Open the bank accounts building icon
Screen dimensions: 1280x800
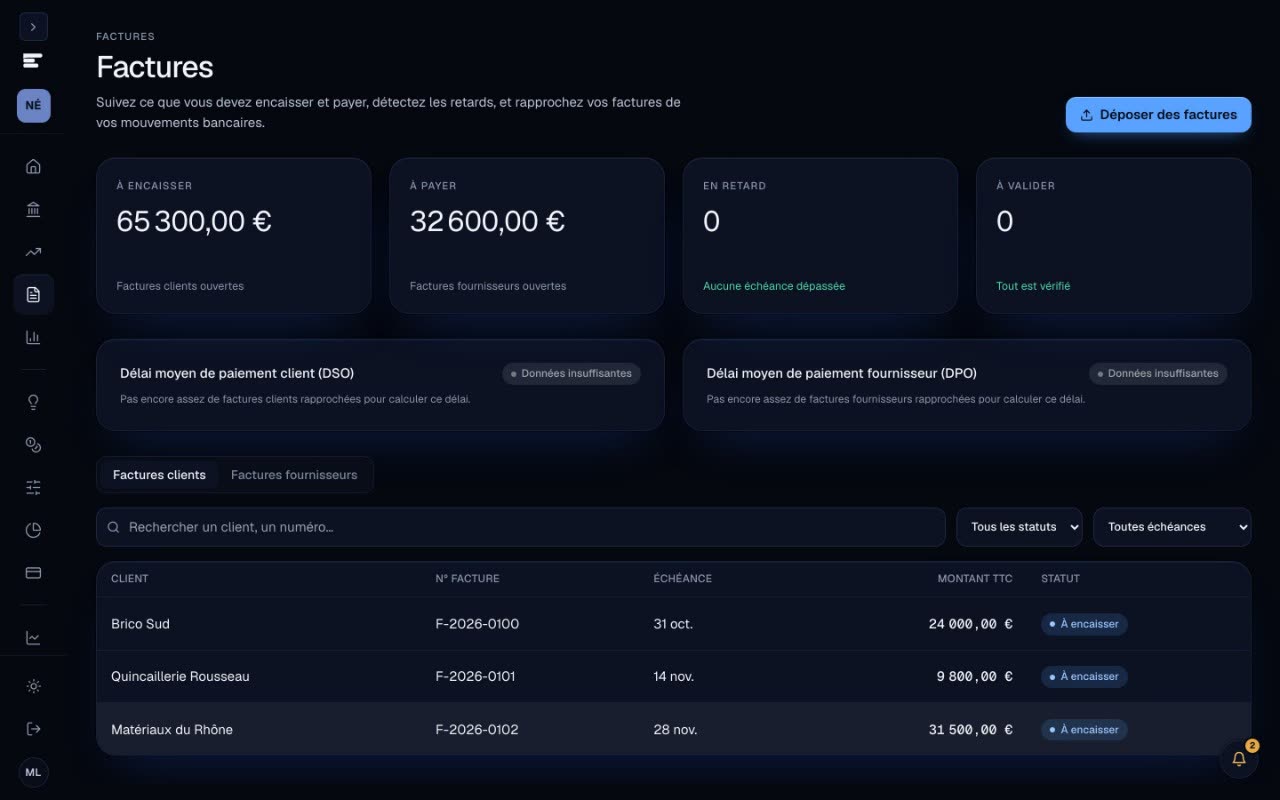click(33, 209)
